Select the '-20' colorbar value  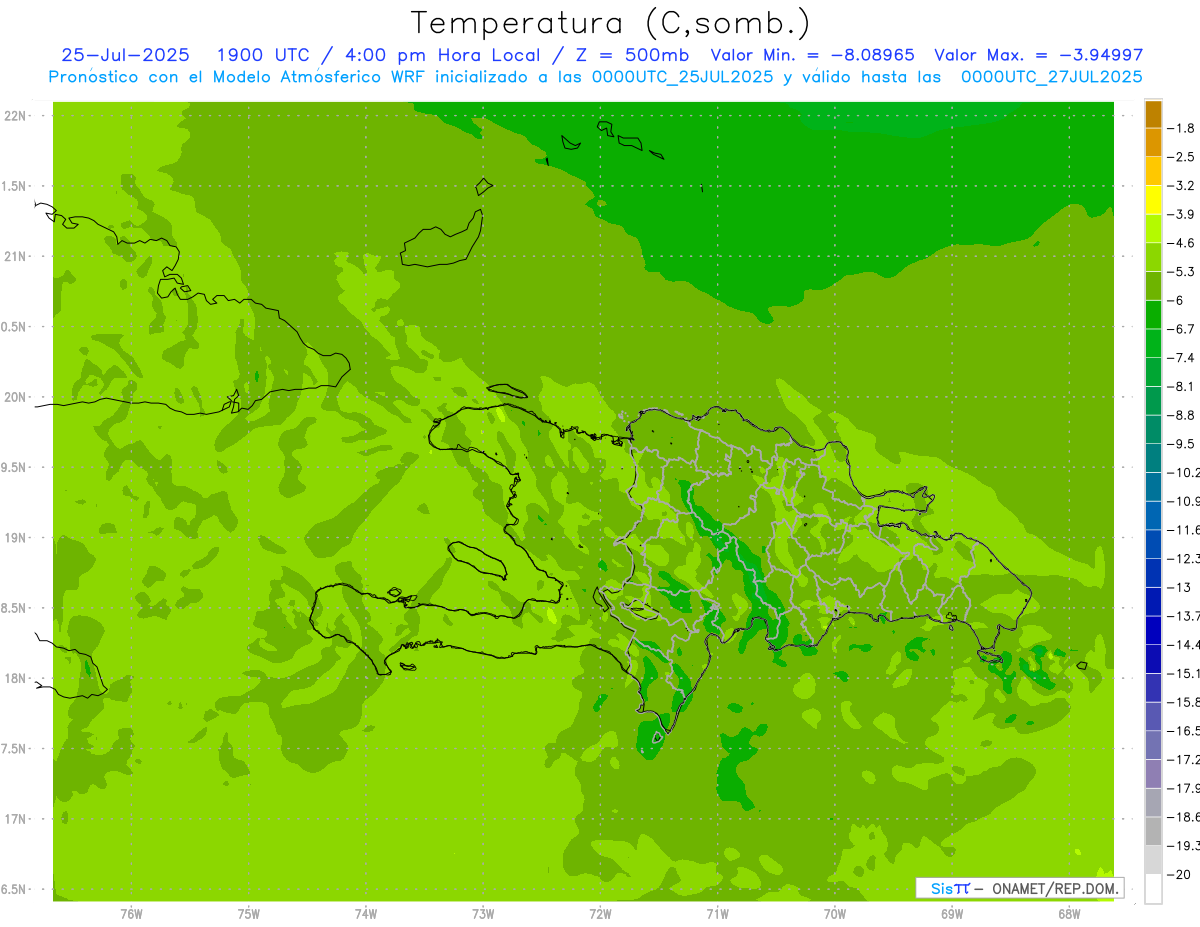pyautogui.click(x=1180, y=875)
